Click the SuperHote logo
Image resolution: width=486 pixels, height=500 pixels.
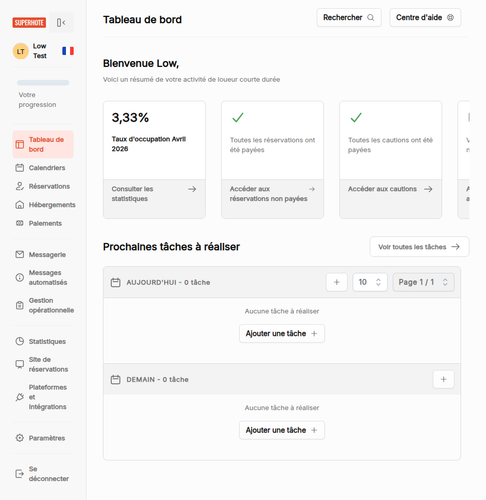29,23
